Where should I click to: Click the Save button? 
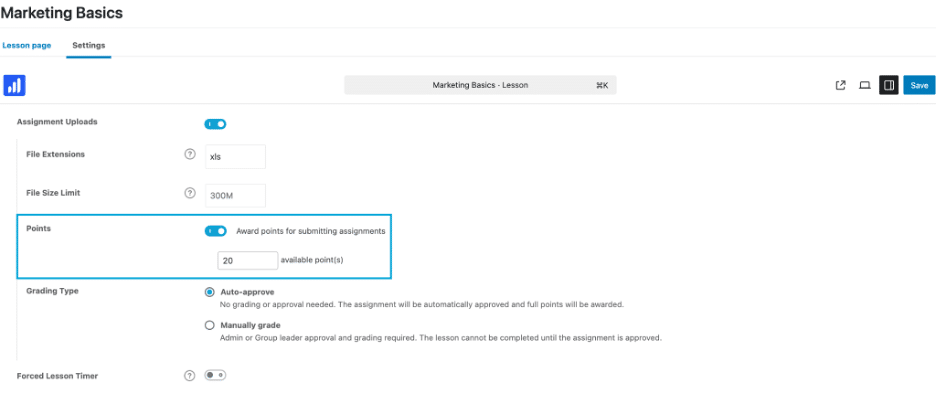click(x=919, y=85)
